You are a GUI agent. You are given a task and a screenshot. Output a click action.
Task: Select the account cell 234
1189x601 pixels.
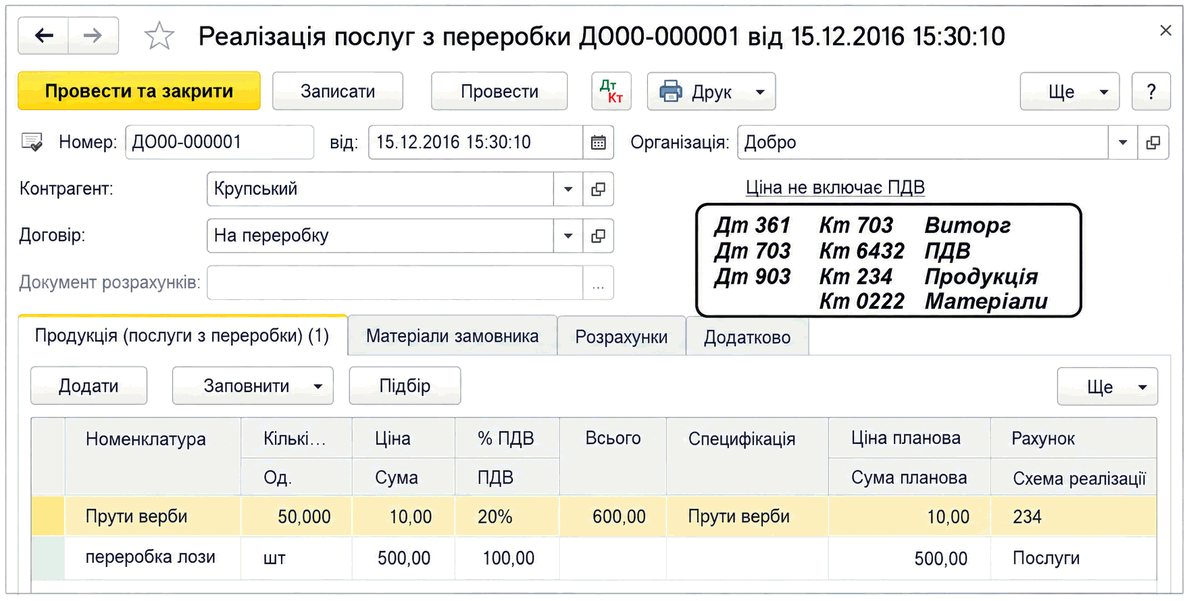pos(1074,517)
